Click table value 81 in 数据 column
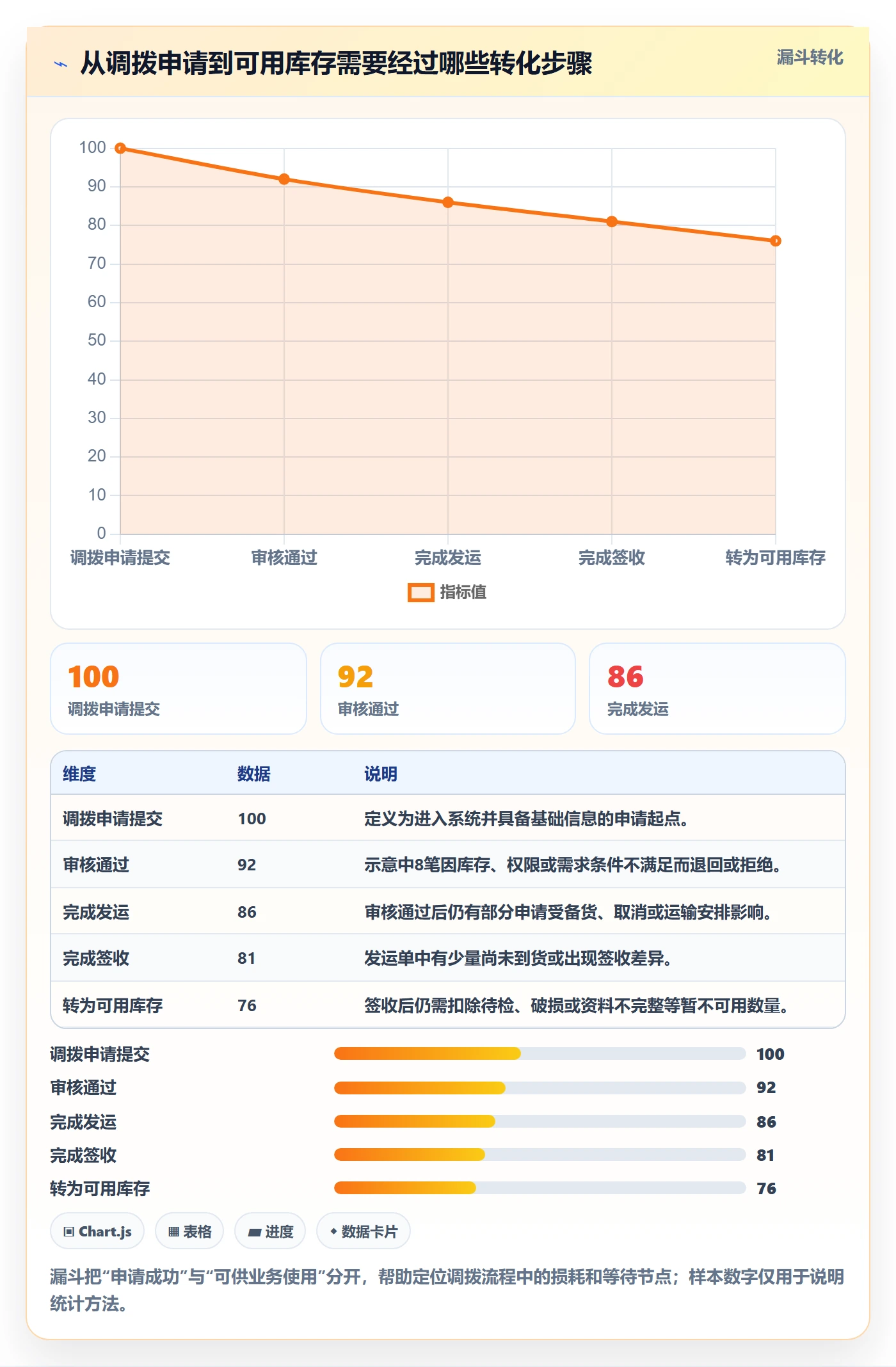Image resolution: width=896 pixels, height=1367 pixels. (x=247, y=959)
